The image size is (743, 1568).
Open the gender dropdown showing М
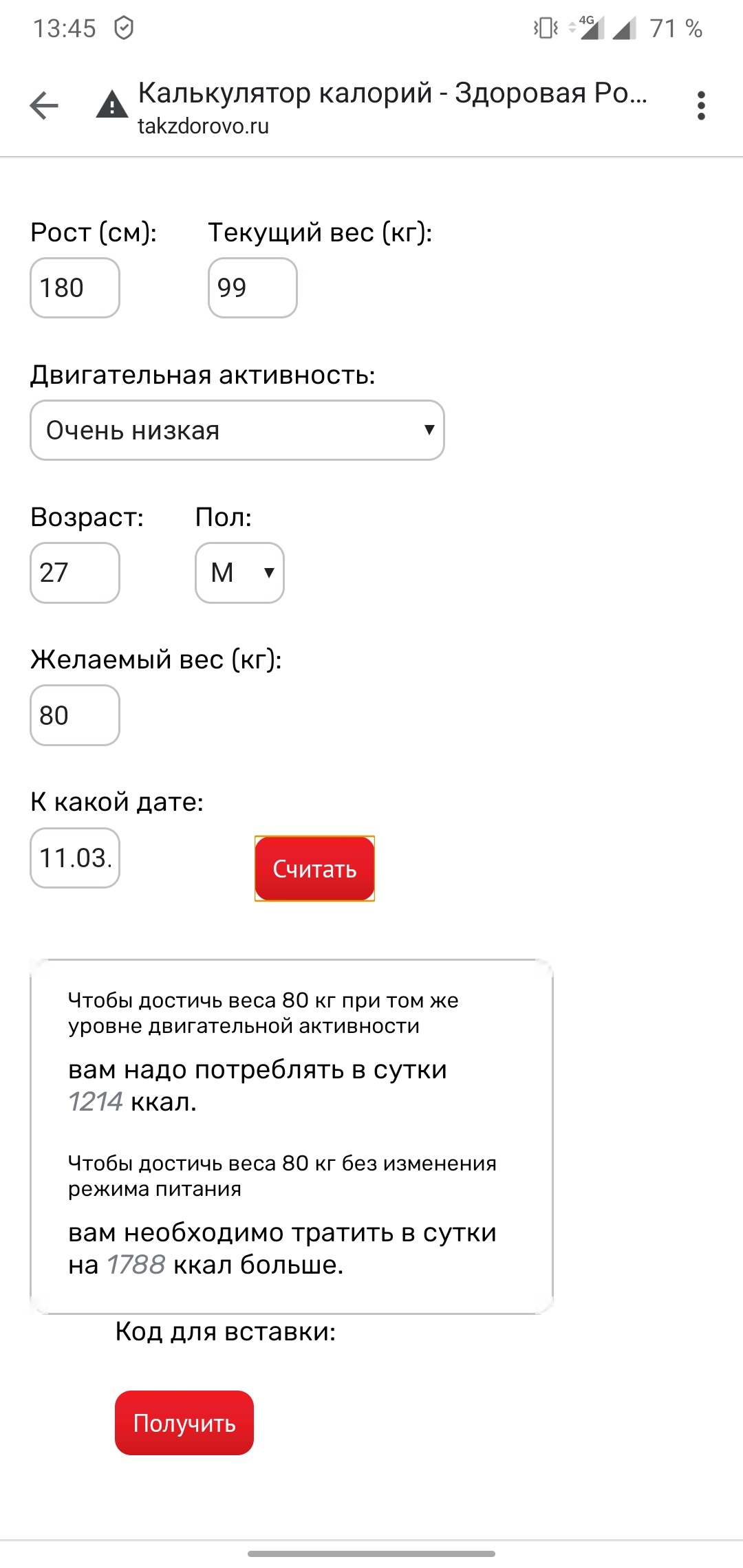[239, 573]
